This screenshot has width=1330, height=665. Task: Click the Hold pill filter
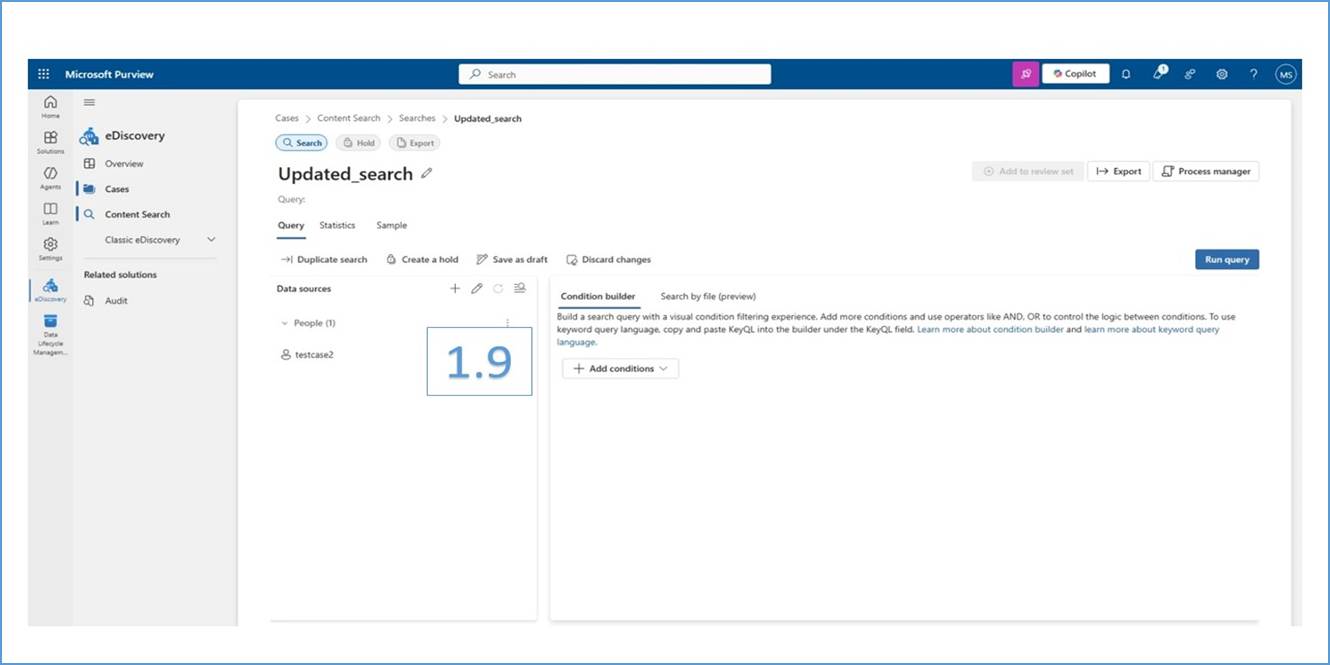pos(359,143)
